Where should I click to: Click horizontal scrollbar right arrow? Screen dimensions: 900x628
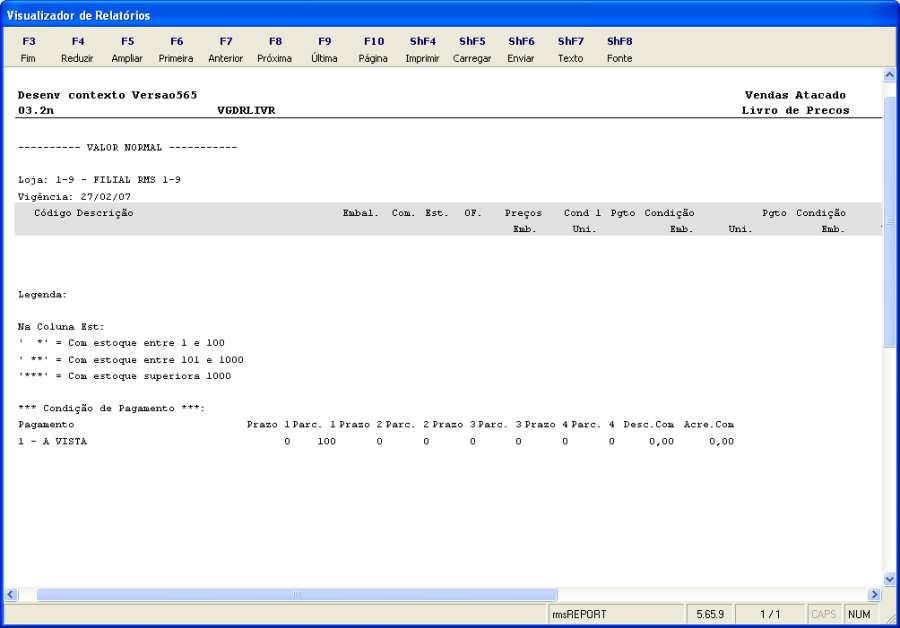[875, 595]
